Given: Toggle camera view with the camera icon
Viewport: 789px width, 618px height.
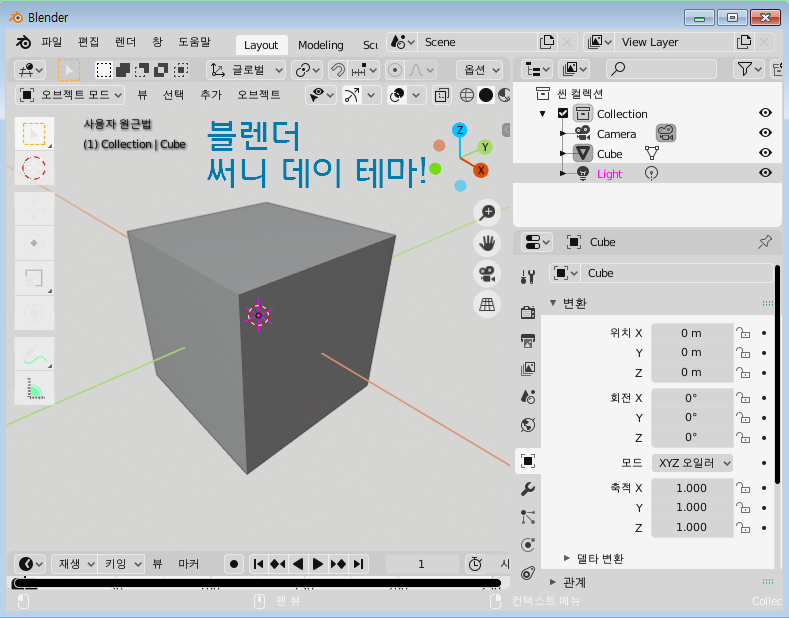Looking at the screenshot, I should pyautogui.click(x=487, y=274).
